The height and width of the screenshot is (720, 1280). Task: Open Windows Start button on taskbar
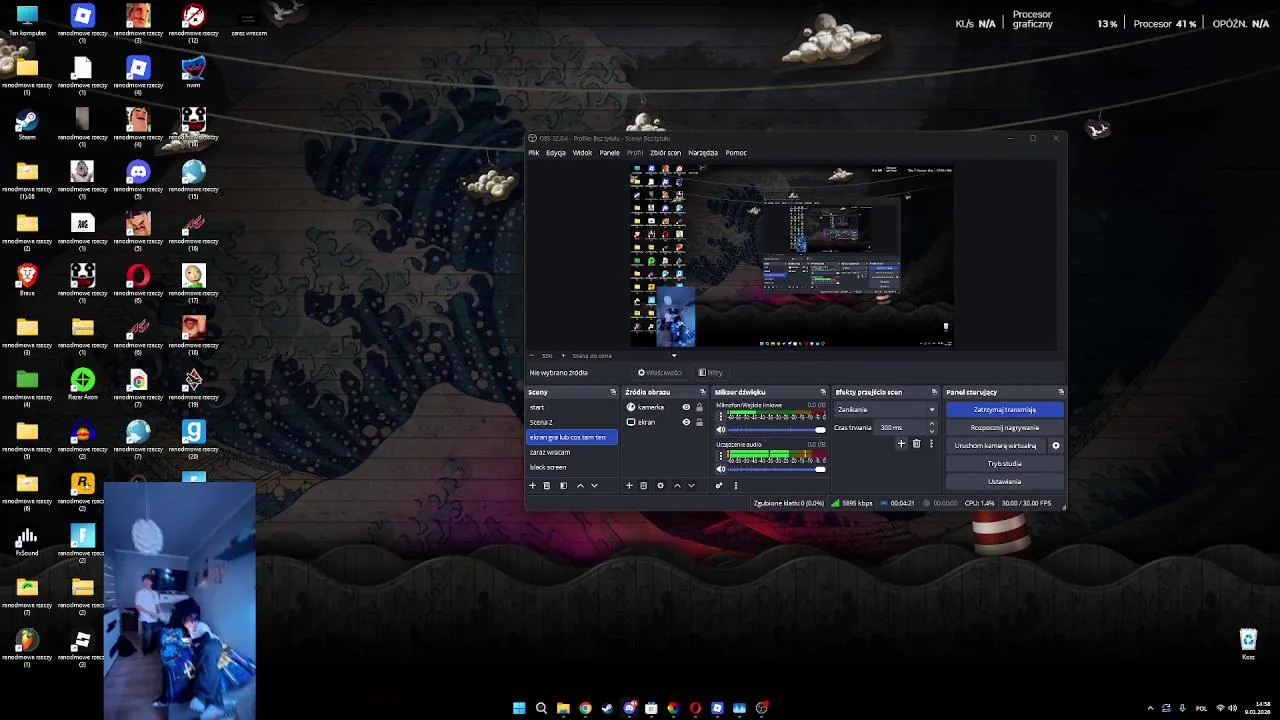[519, 708]
